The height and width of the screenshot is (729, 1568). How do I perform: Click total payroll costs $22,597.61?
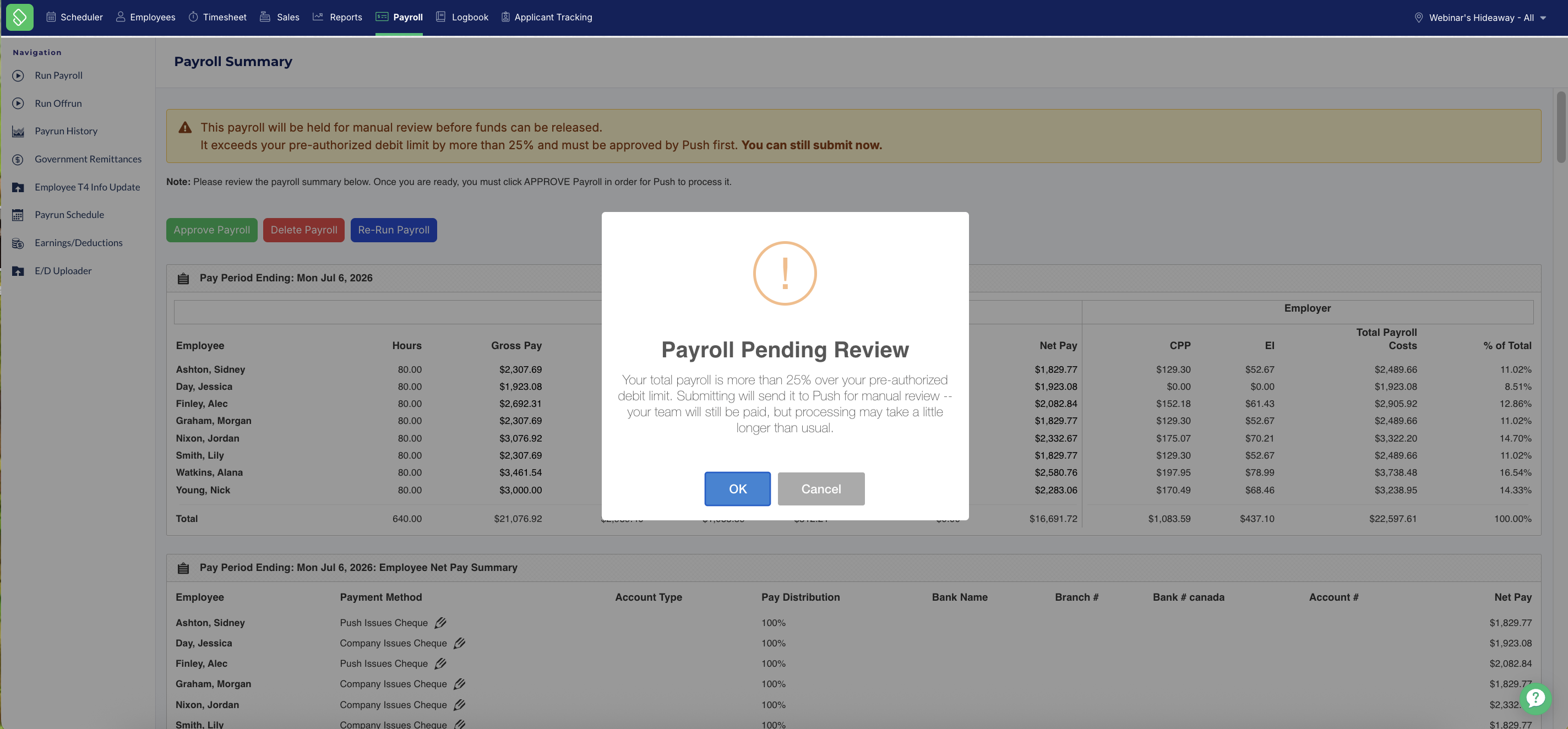[x=1393, y=519]
